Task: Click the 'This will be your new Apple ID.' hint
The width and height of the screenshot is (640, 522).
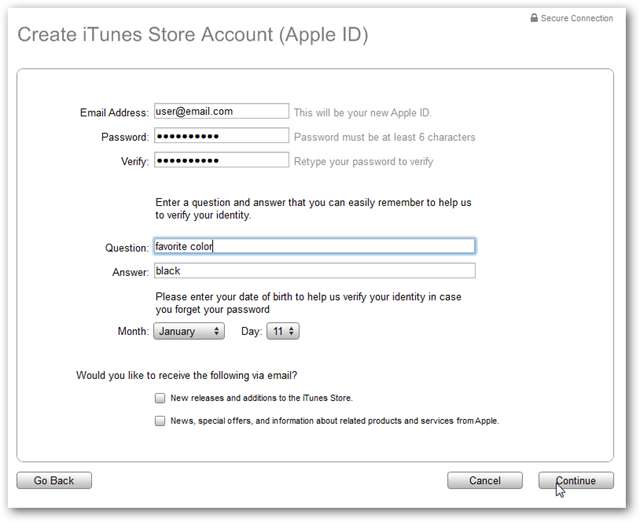Action: coord(362,113)
